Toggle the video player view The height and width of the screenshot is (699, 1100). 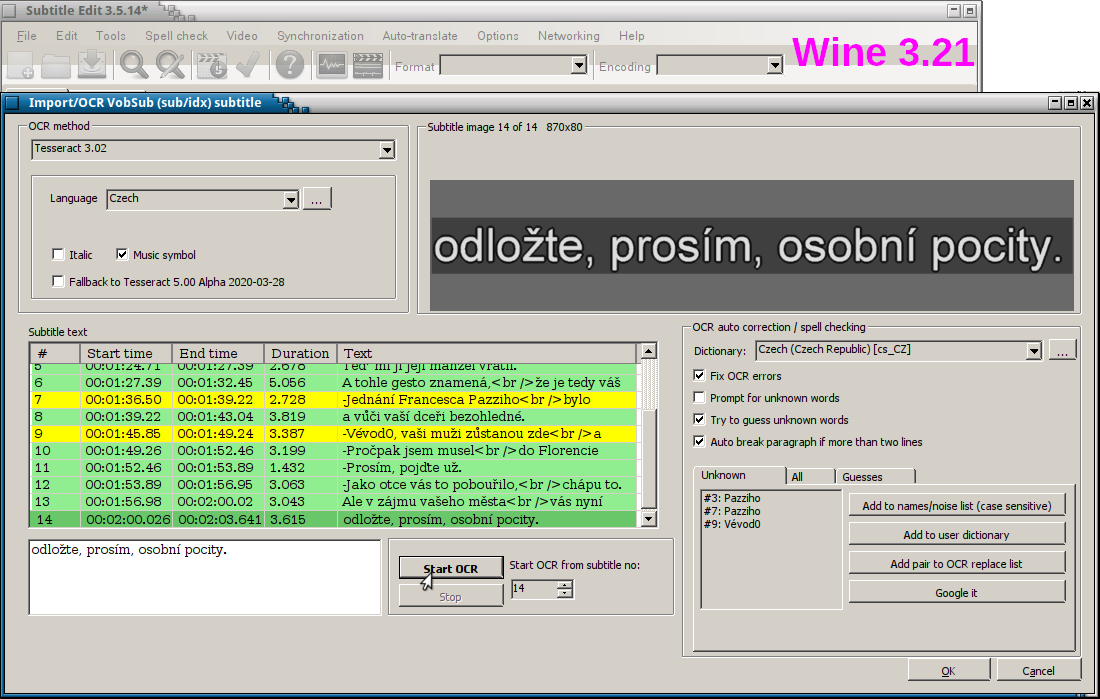pos(367,64)
